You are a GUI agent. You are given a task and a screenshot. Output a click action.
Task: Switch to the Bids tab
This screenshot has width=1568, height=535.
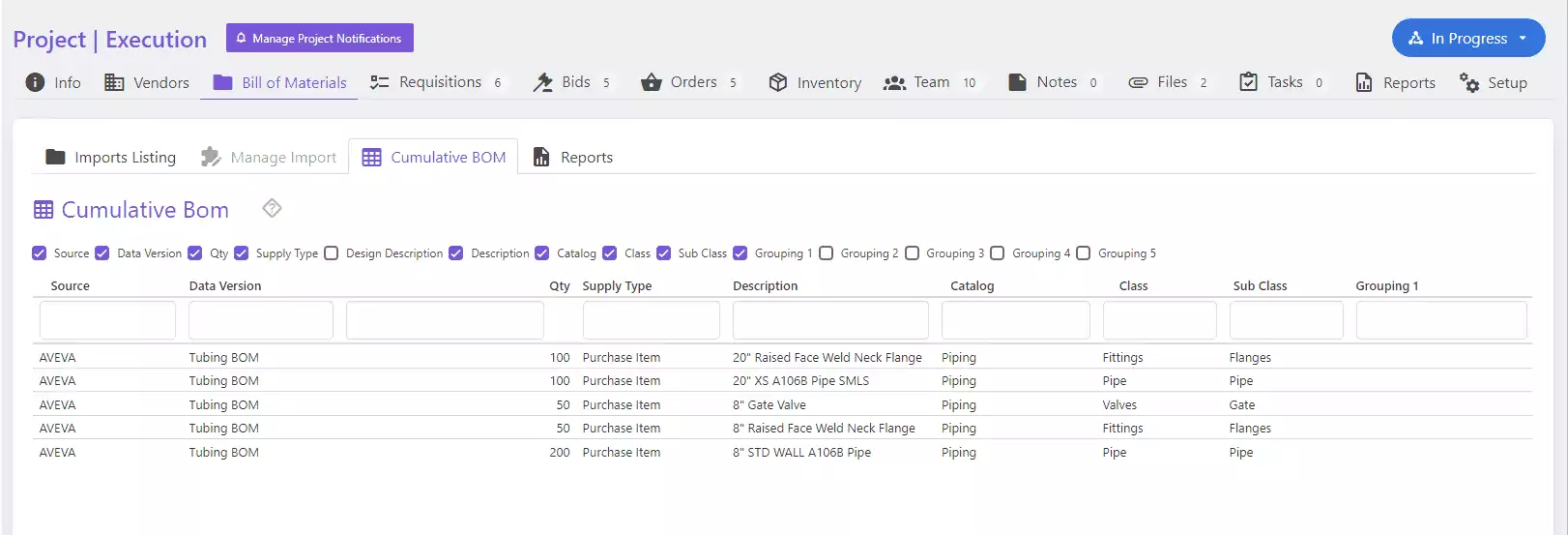point(572,82)
